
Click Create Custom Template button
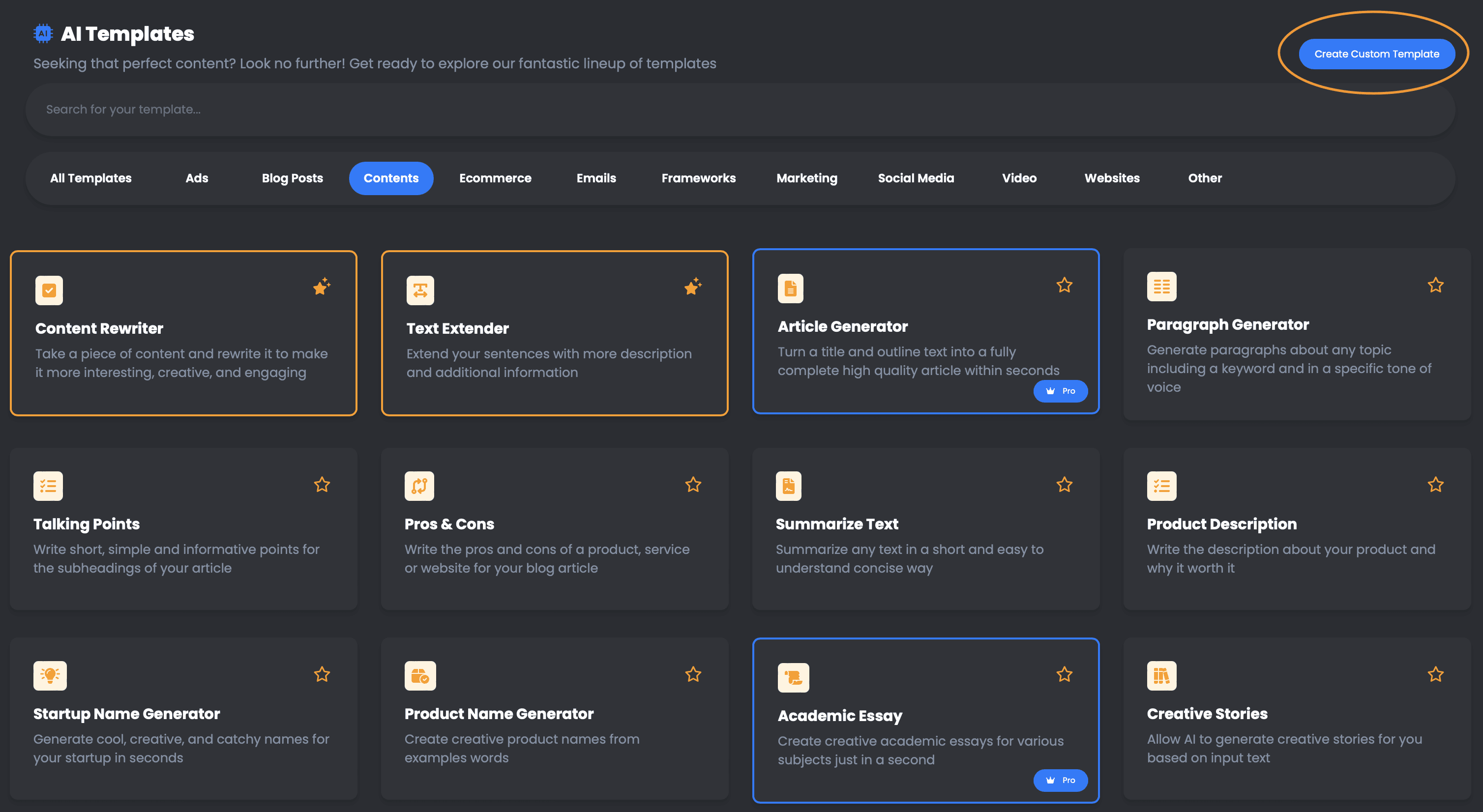tap(1376, 54)
